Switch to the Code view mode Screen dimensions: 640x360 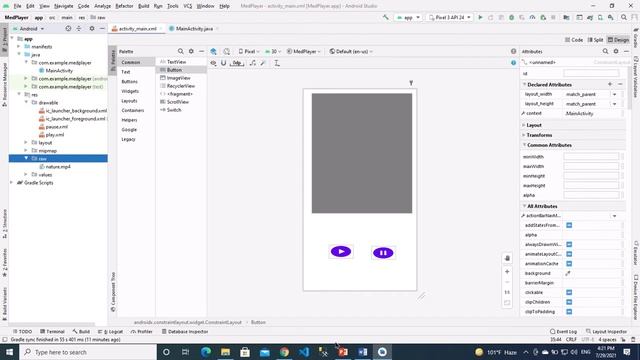point(574,40)
